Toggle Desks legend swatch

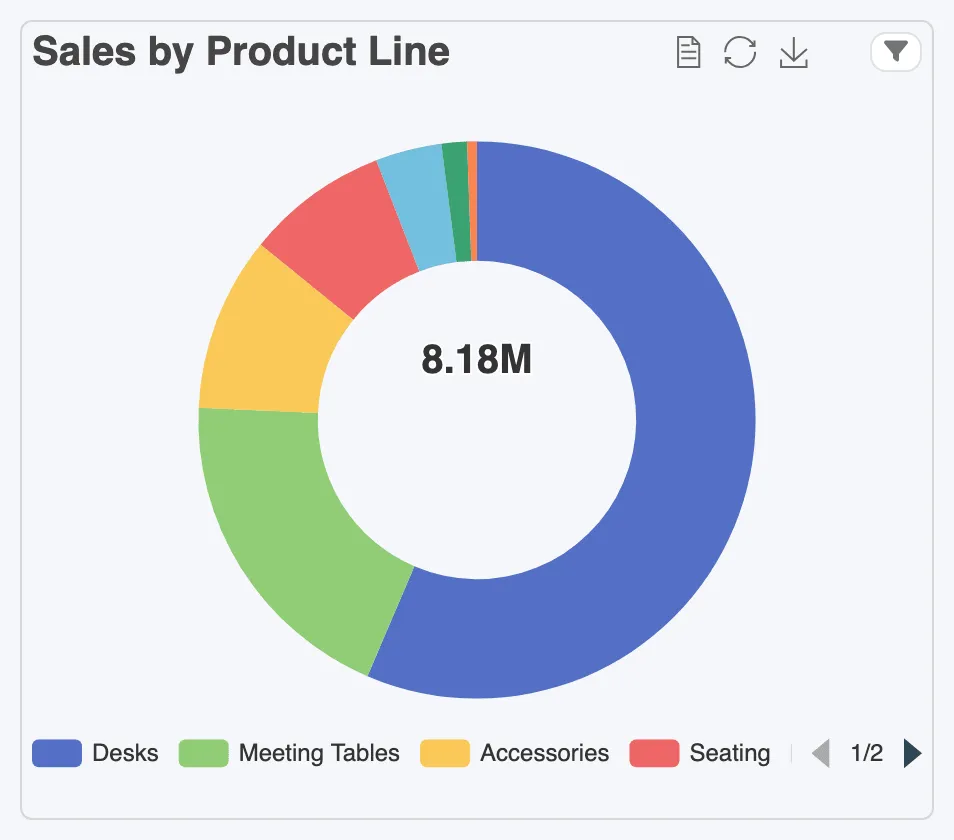point(57,753)
